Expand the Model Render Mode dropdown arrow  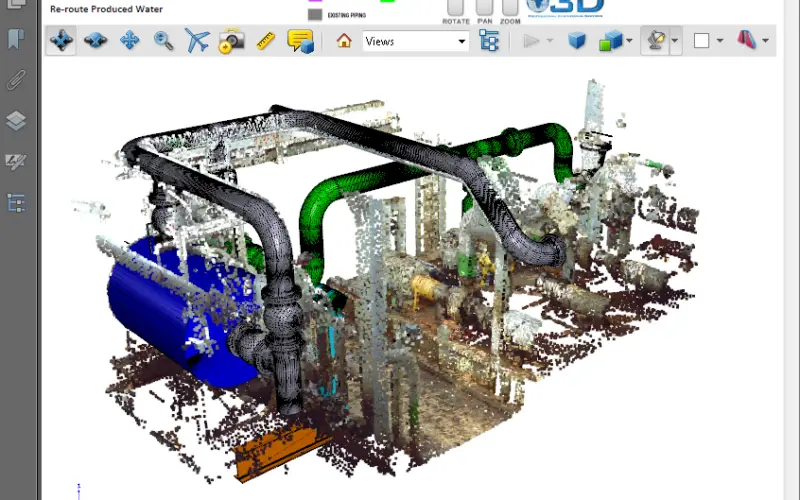629,40
